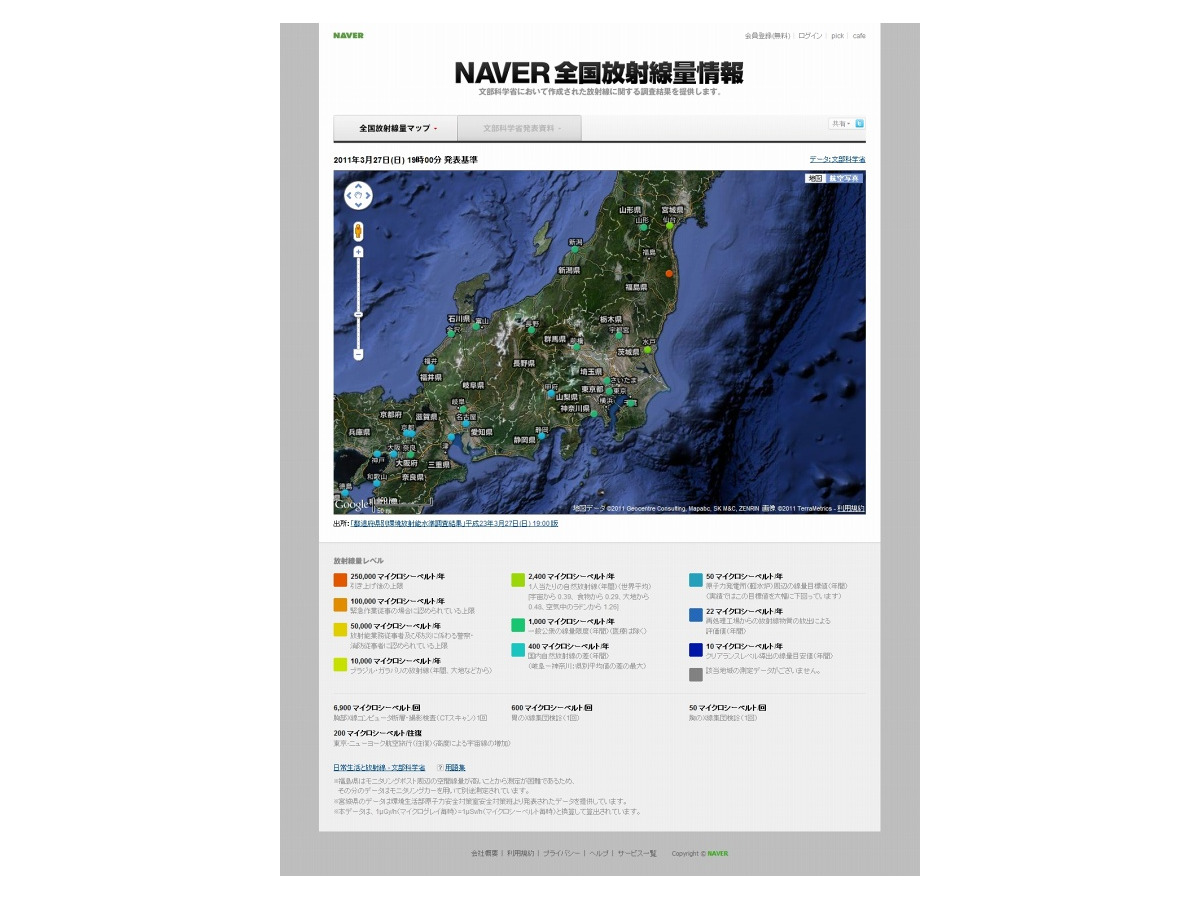The width and height of the screenshot is (1200, 900).
Task: Click the footer サービス一覧 link
Action: pos(637,854)
